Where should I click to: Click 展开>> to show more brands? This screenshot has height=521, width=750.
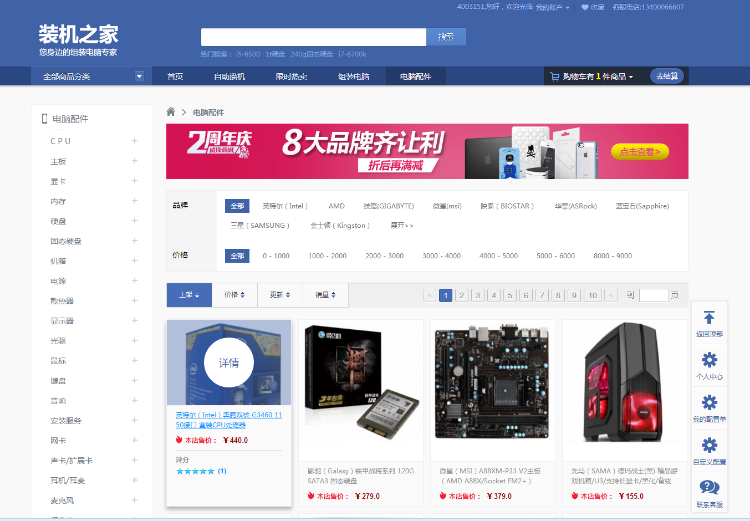(x=401, y=225)
